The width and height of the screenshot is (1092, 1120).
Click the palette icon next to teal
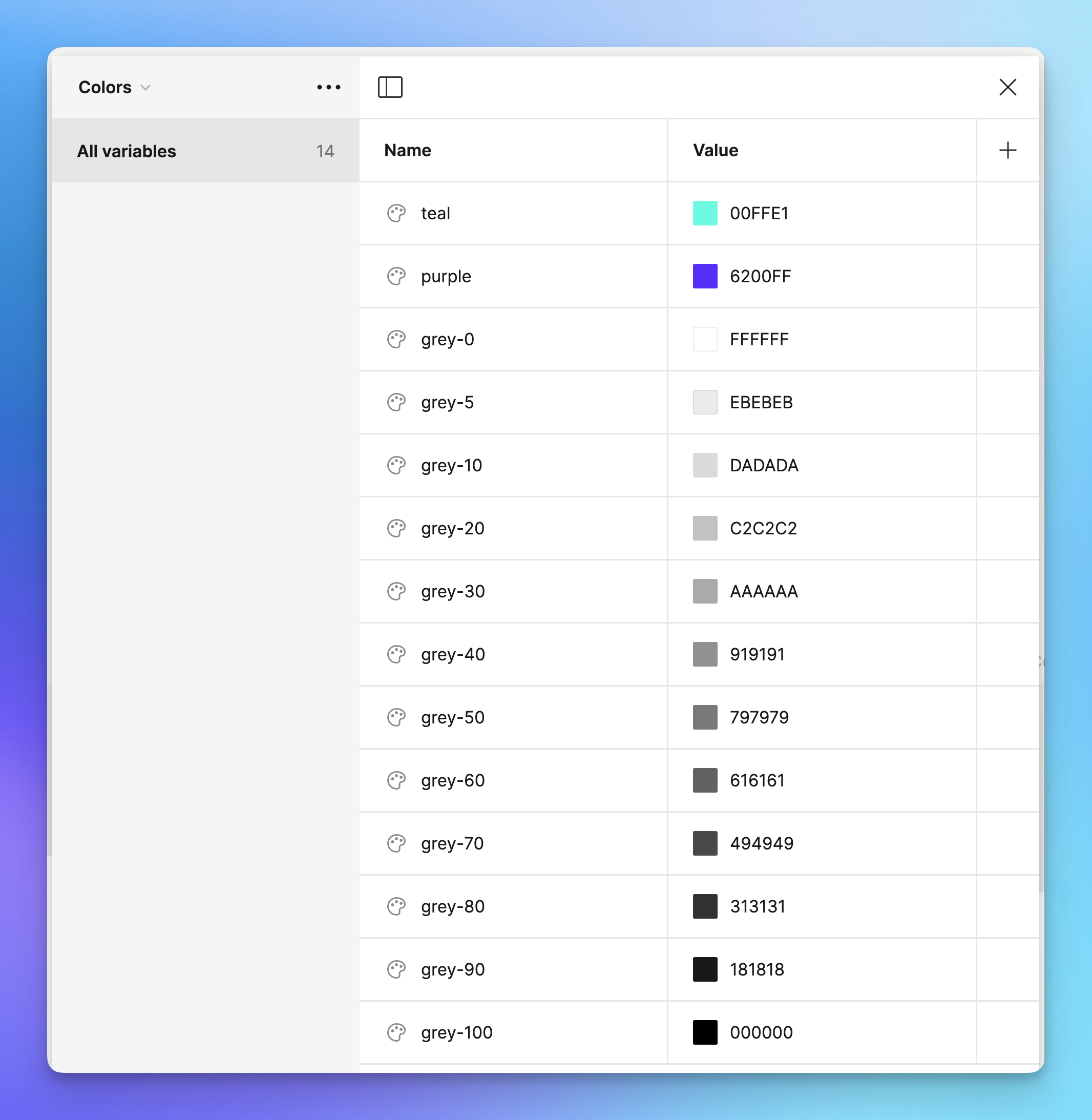[x=397, y=213]
